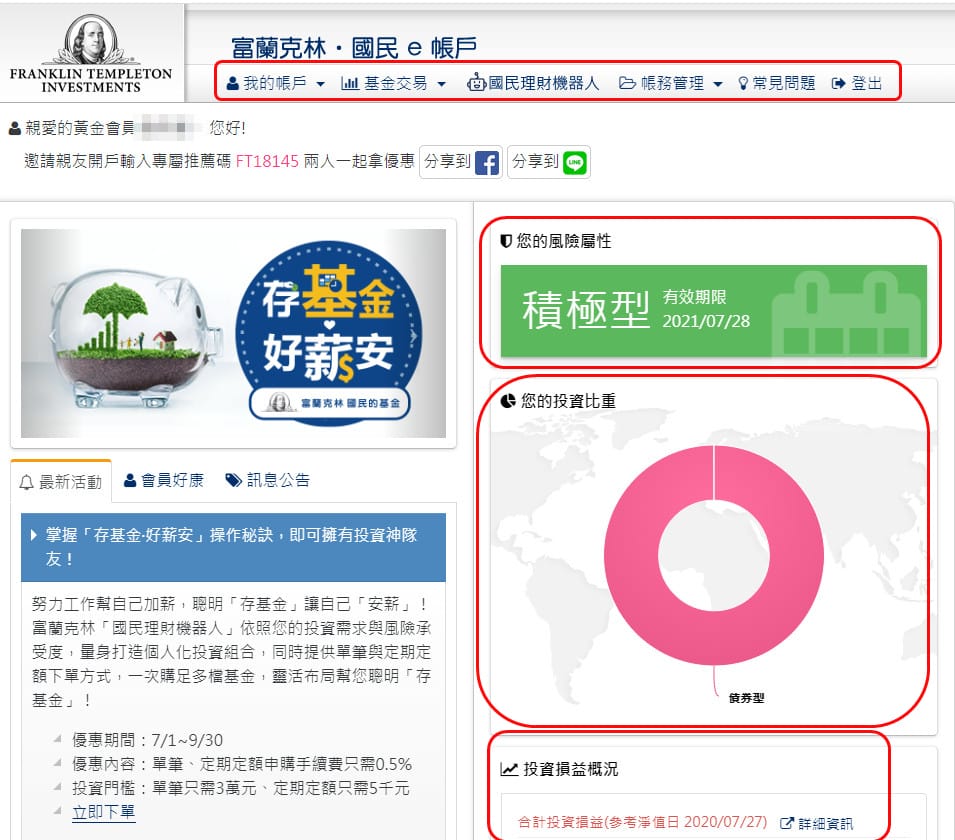
Task: Expand the 我的帳戶 dropdown arrow
Action: pos(320,84)
